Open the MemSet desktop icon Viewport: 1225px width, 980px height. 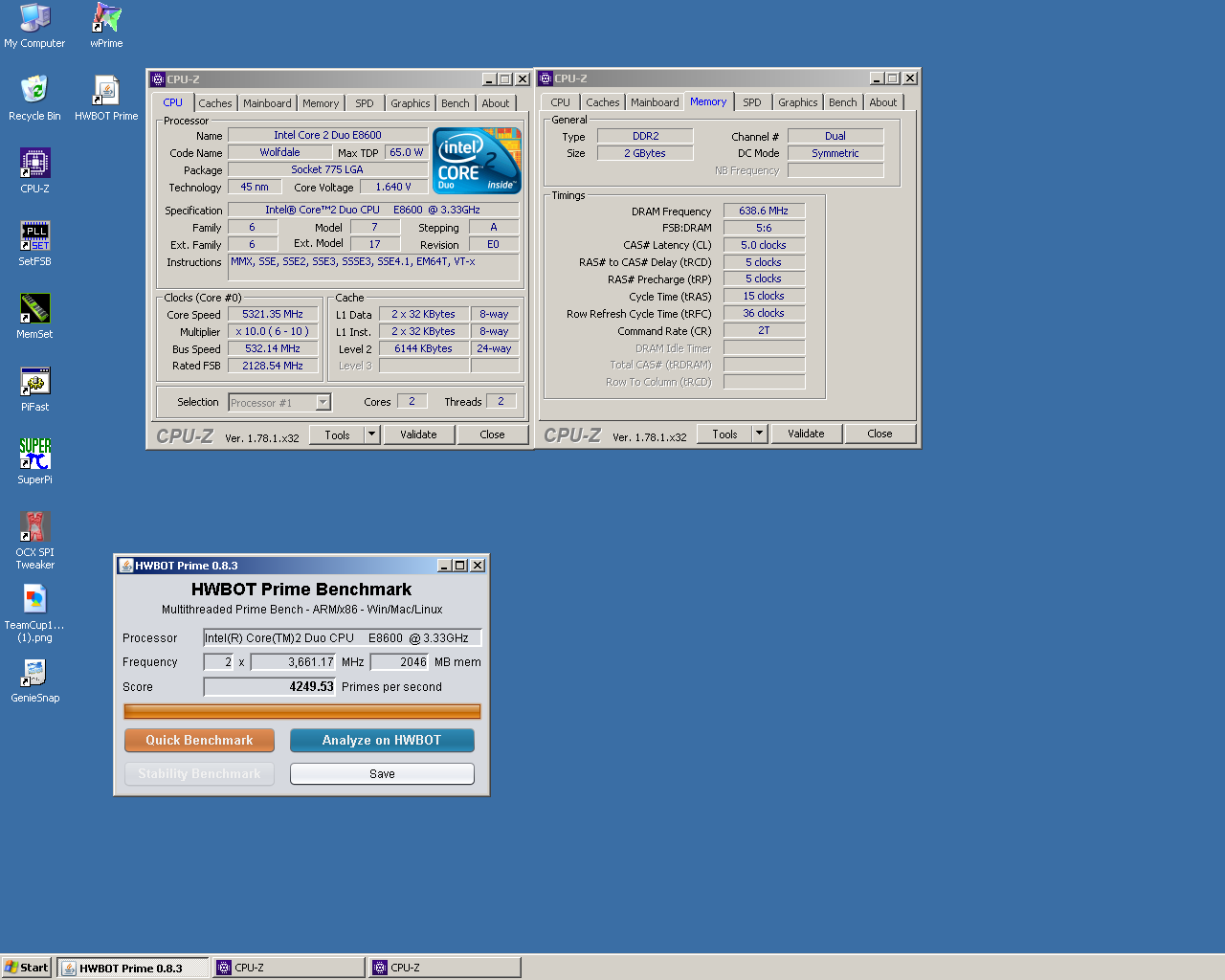34,317
